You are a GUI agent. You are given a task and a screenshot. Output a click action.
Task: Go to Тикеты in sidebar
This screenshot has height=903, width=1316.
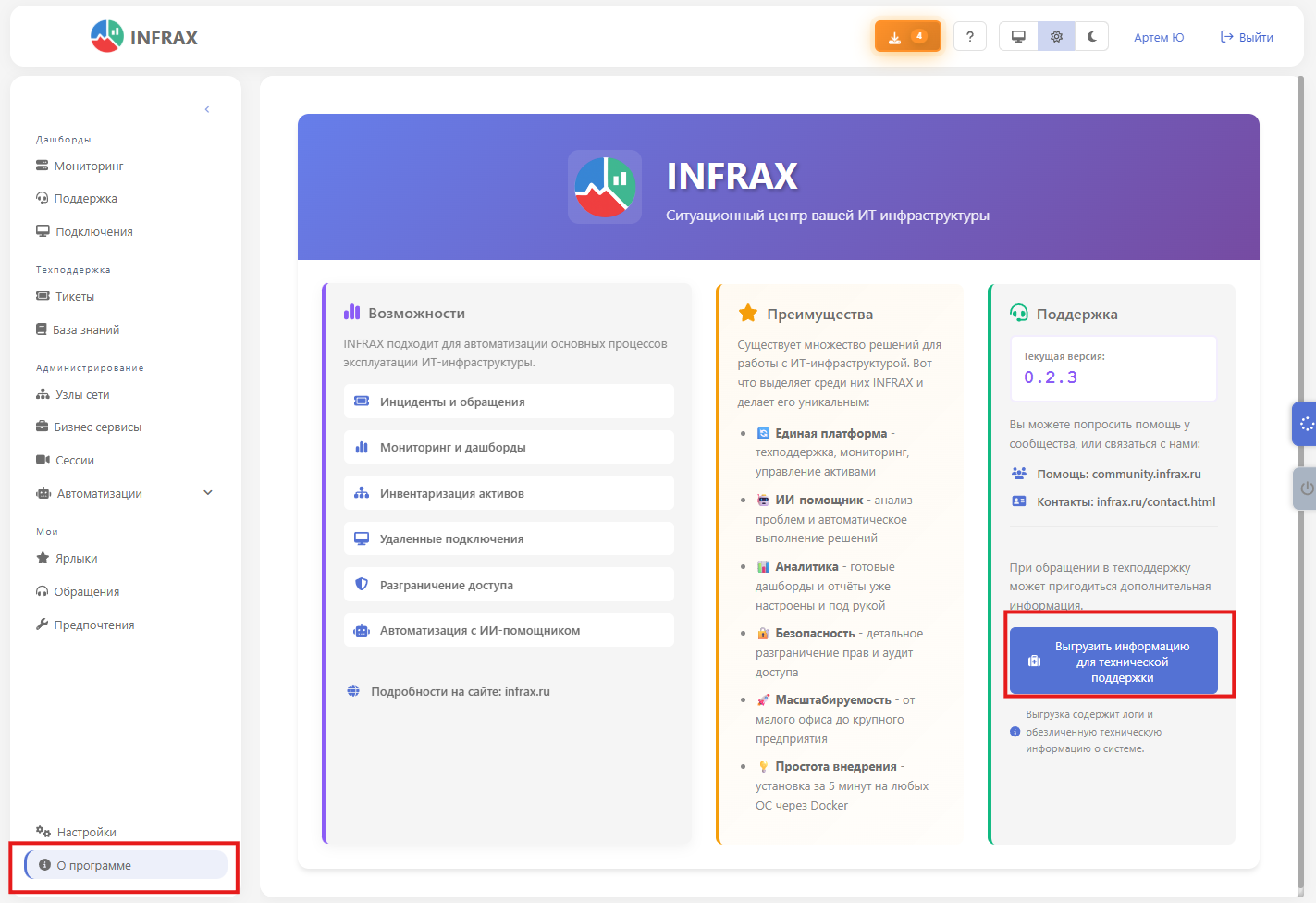tap(75, 297)
